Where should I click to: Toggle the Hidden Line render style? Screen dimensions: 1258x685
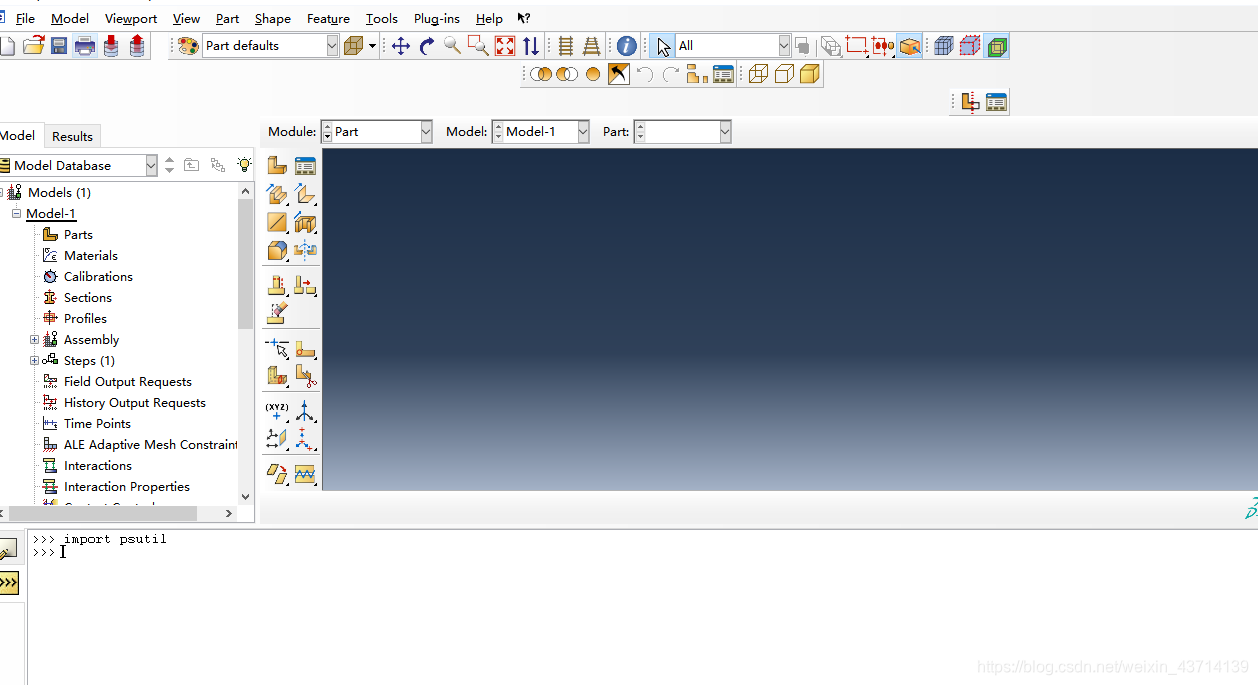[x=784, y=74]
